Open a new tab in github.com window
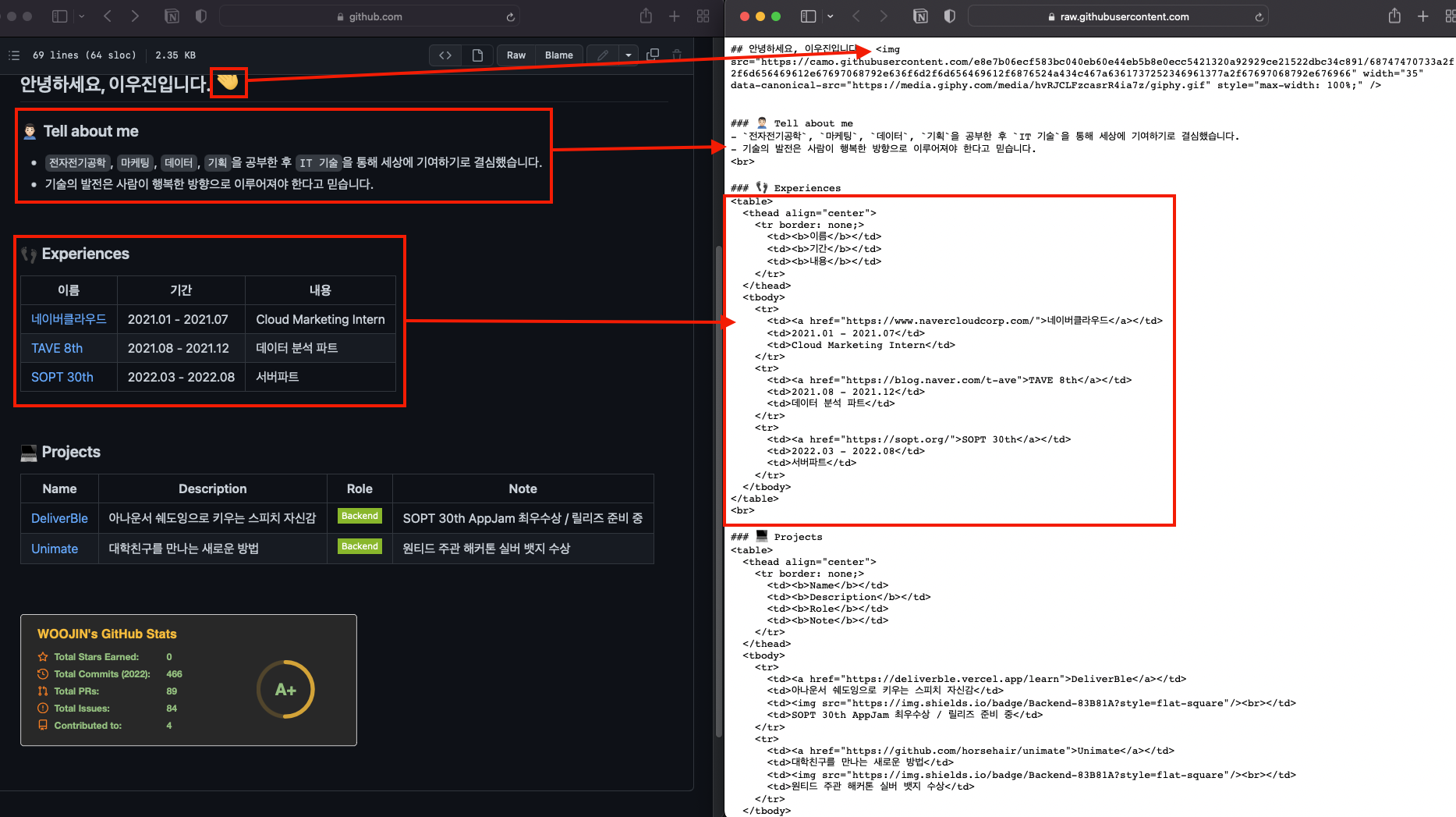This screenshot has width=1456, height=817. click(675, 16)
